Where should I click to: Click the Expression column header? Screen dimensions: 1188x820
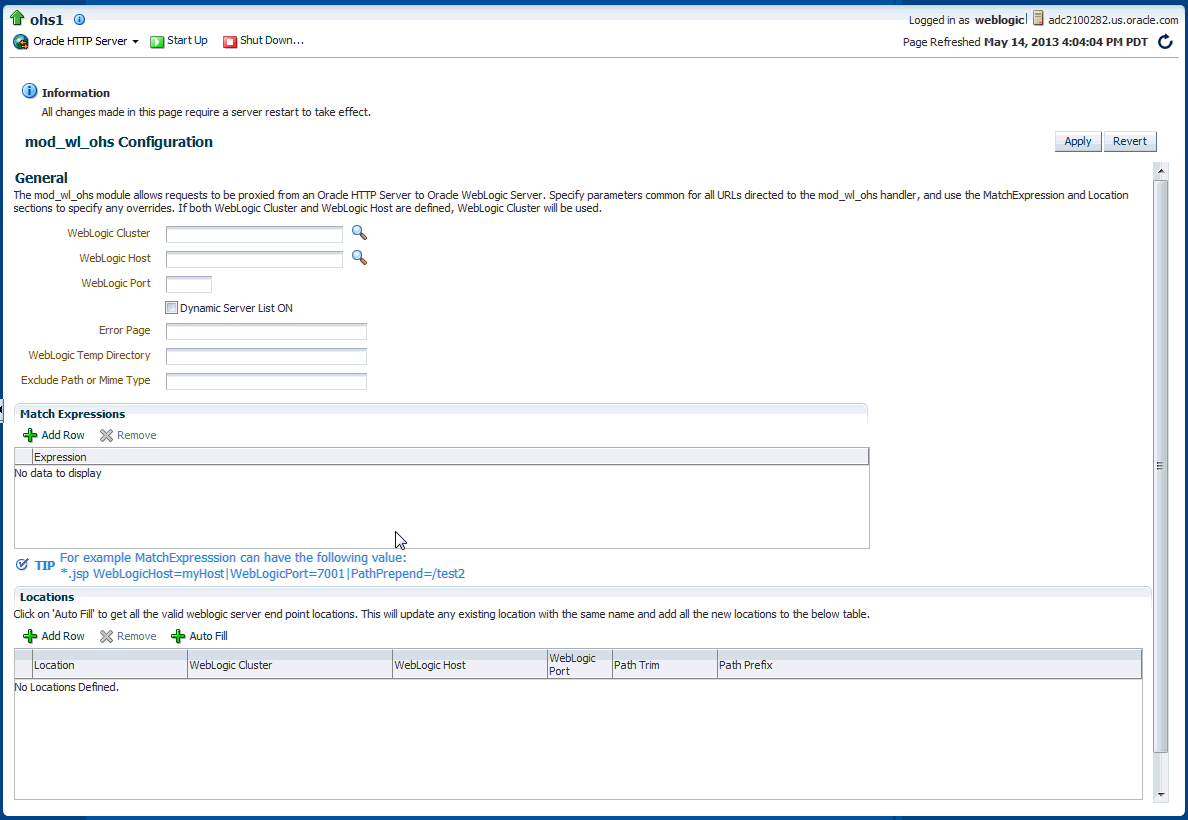(450, 457)
